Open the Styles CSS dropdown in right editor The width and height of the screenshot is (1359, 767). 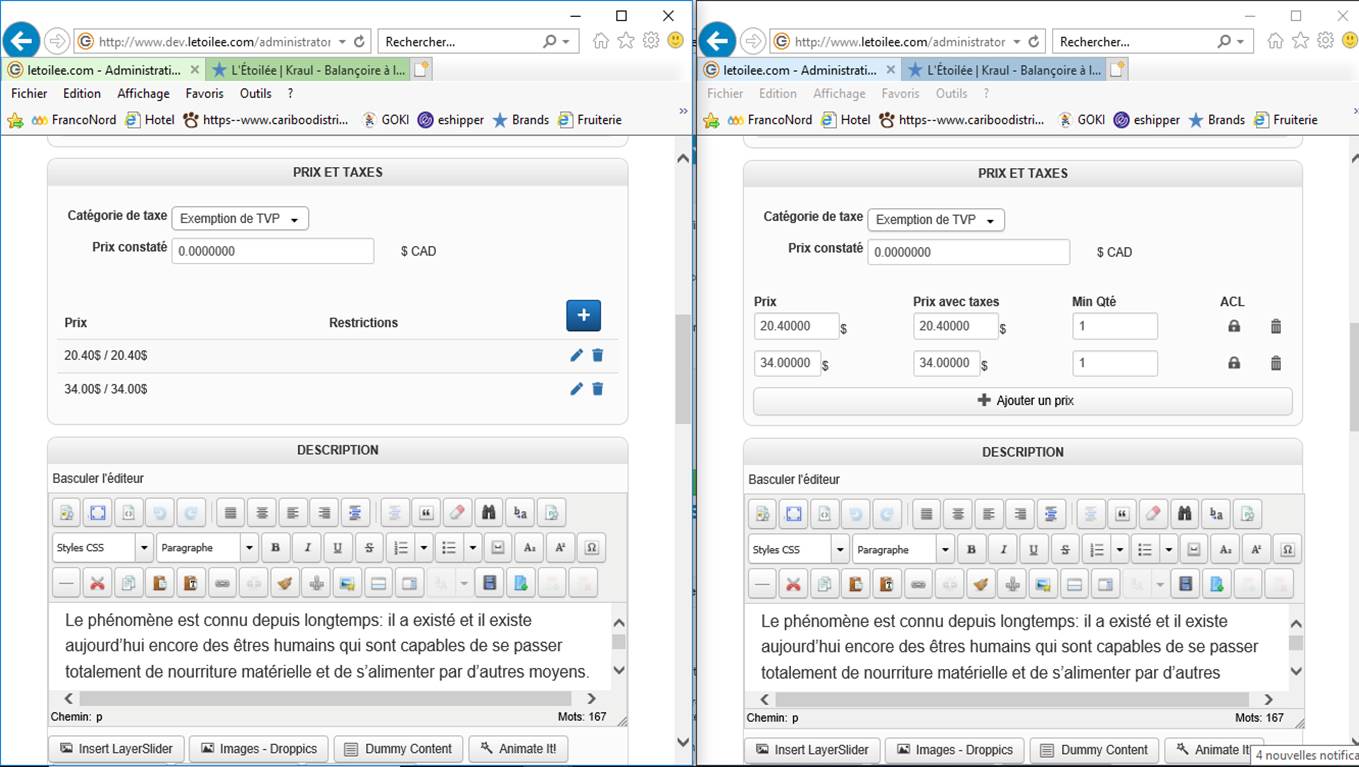coord(798,549)
